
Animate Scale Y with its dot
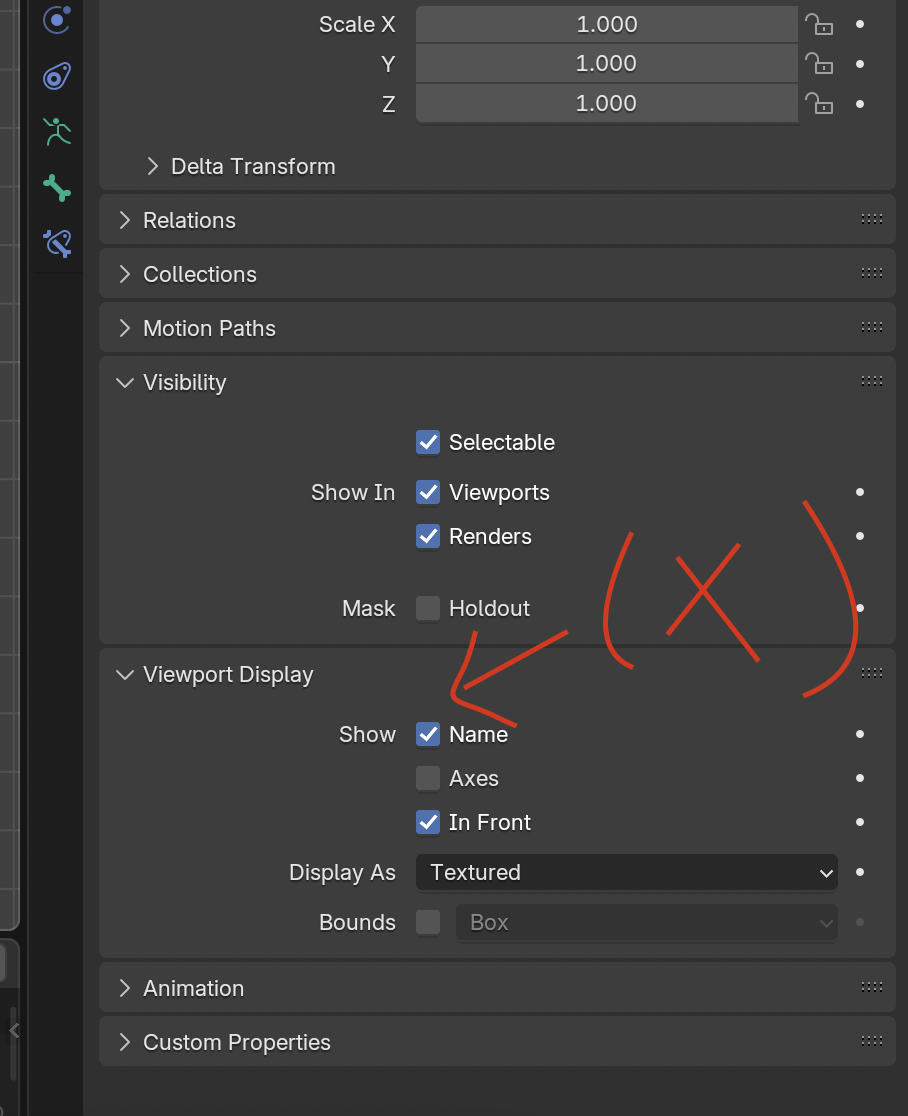point(860,64)
